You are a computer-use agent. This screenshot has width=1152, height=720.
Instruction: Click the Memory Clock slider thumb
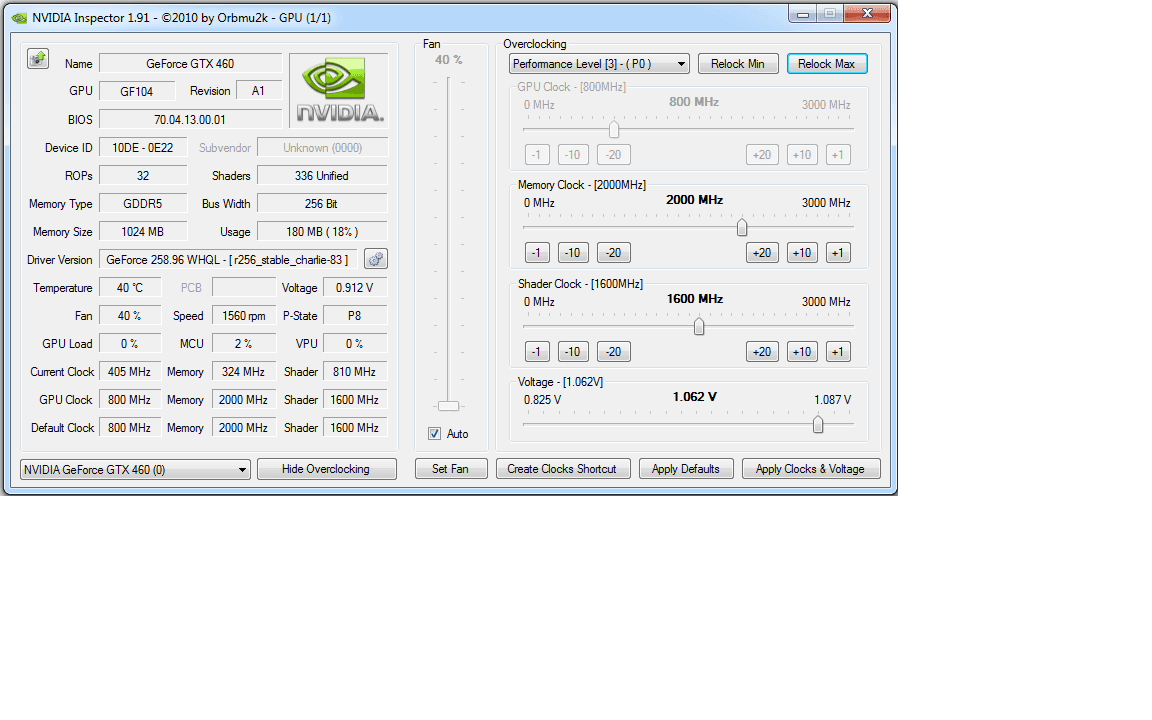point(742,228)
